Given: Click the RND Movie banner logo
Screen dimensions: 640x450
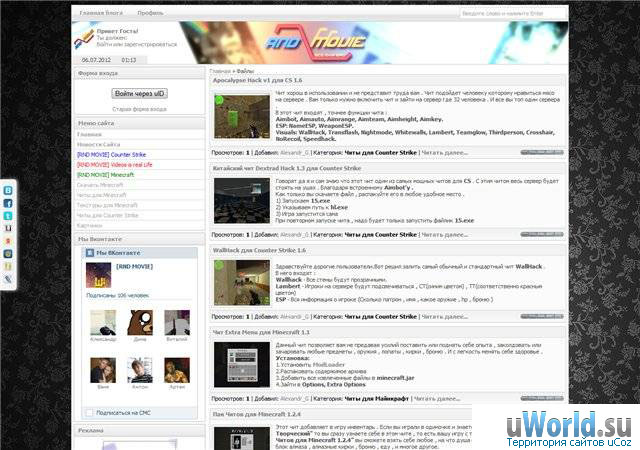Looking at the screenshot, I should coord(316,42).
